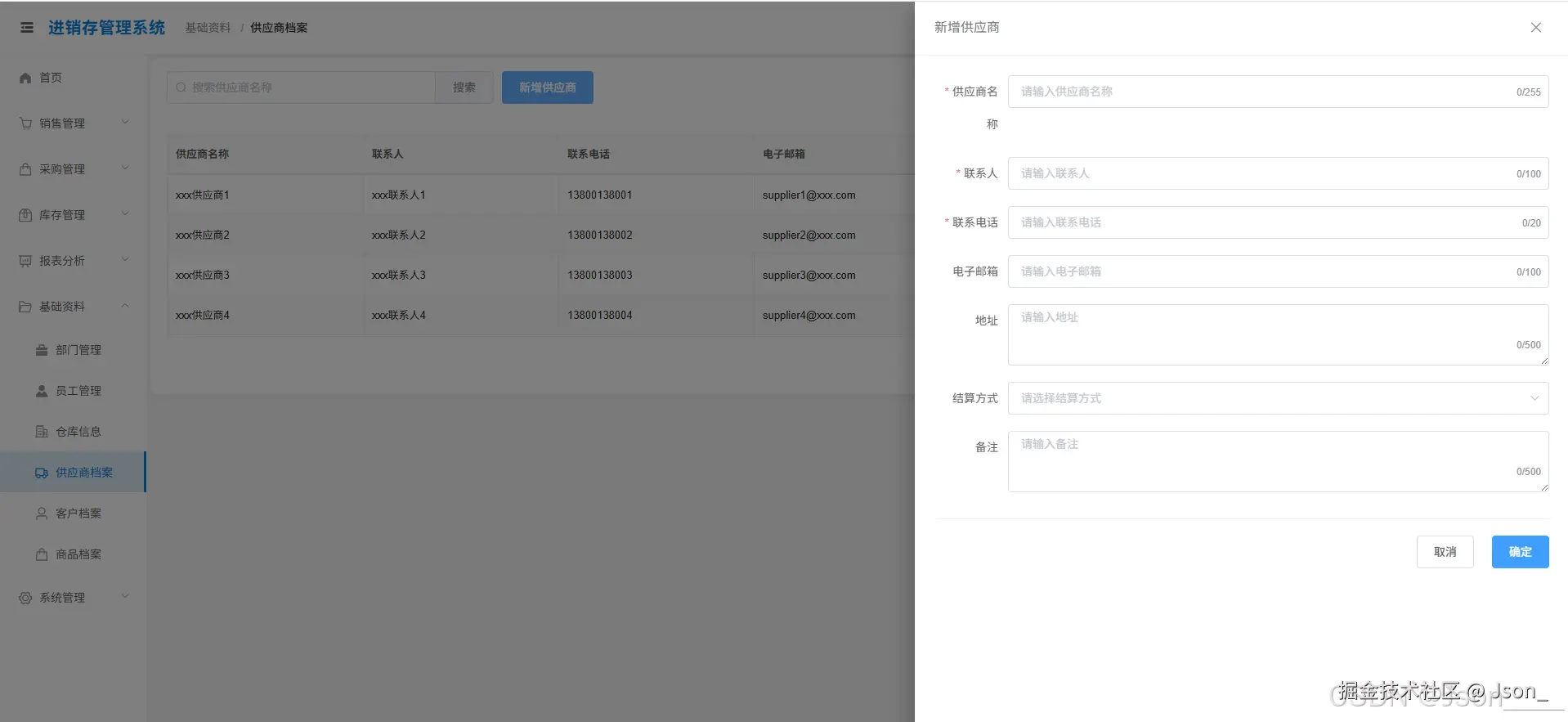Open the 部门管理 menu item
The width and height of the screenshot is (1568, 722).
tap(74, 350)
